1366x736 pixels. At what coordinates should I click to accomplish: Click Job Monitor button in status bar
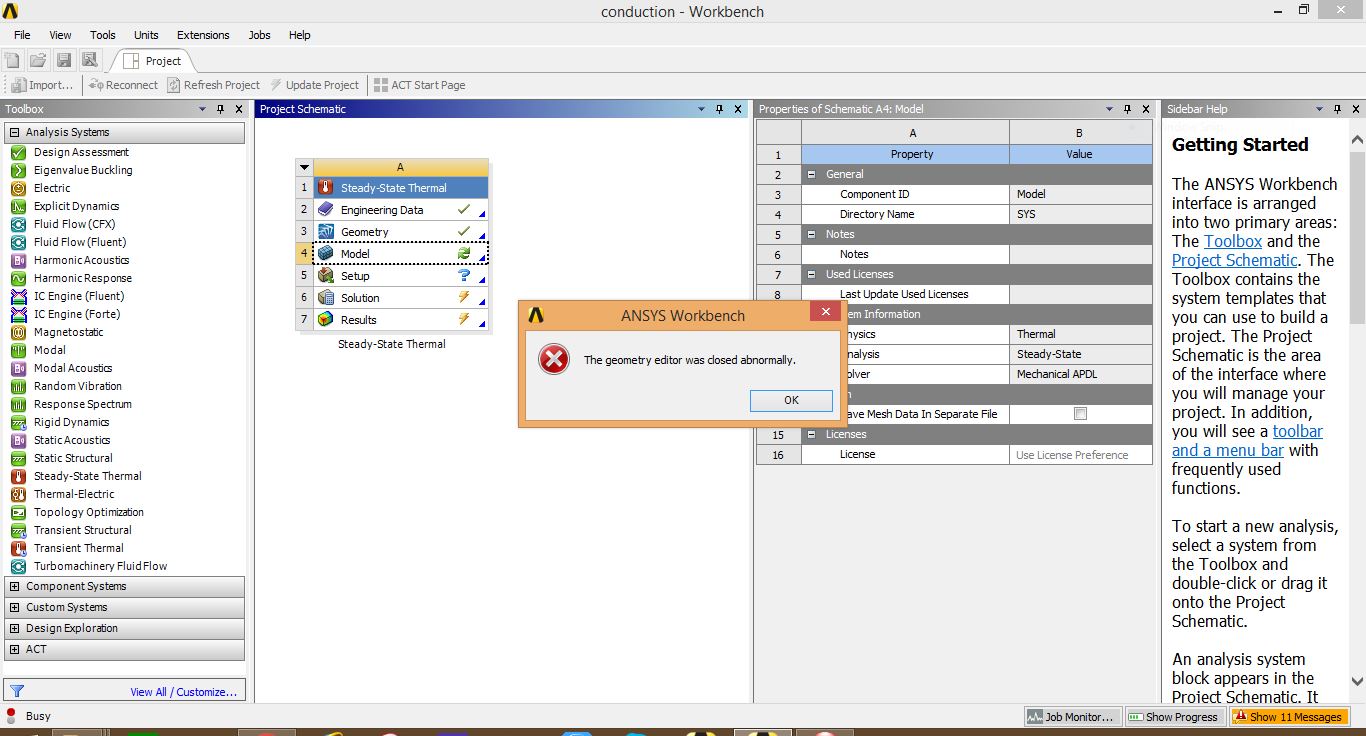point(1071,717)
